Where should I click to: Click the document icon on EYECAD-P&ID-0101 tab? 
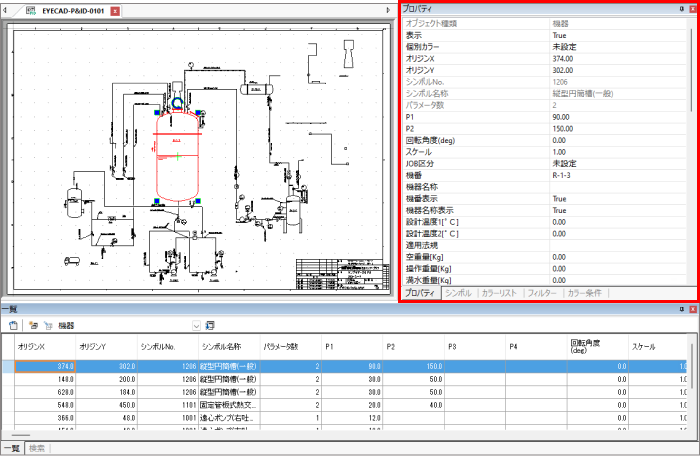(x=31, y=10)
